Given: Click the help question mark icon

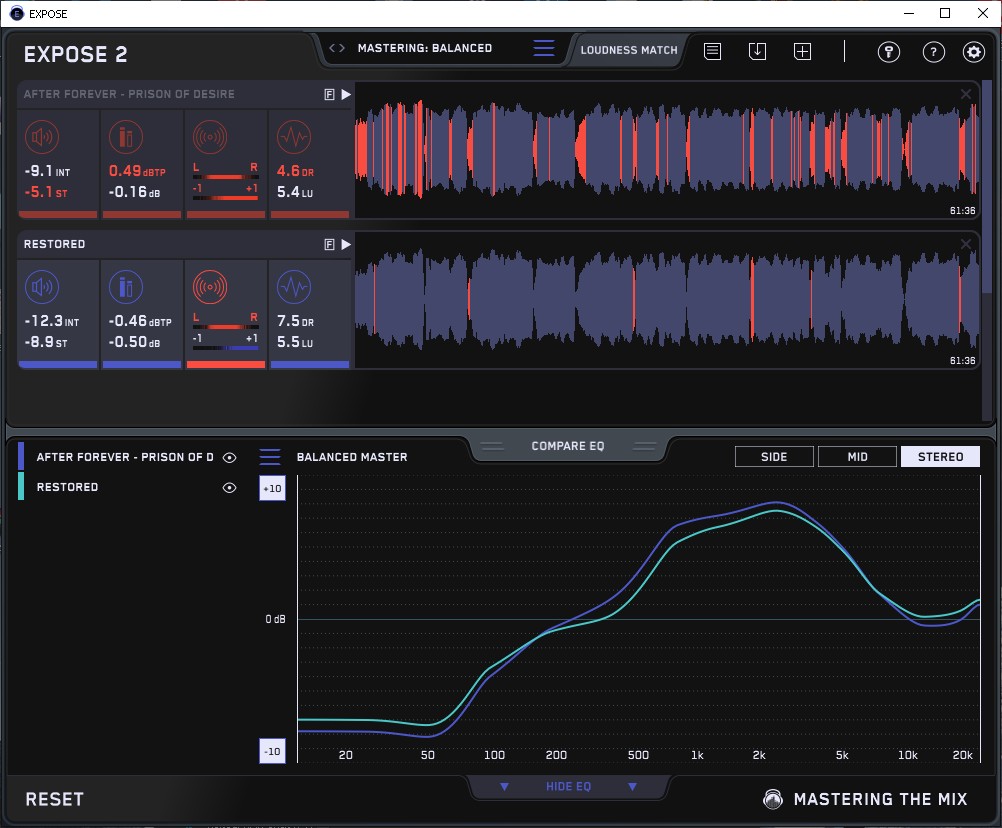Looking at the screenshot, I should point(933,52).
